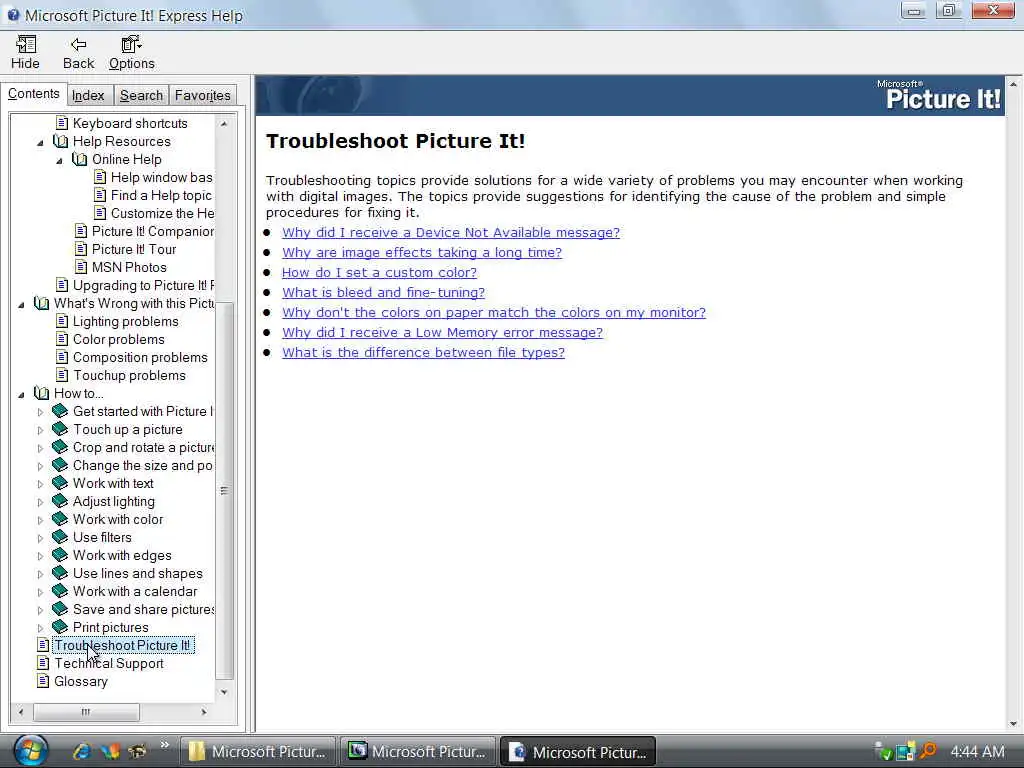
Task: Click the Composition problems page icon
Action: click(x=61, y=357)
